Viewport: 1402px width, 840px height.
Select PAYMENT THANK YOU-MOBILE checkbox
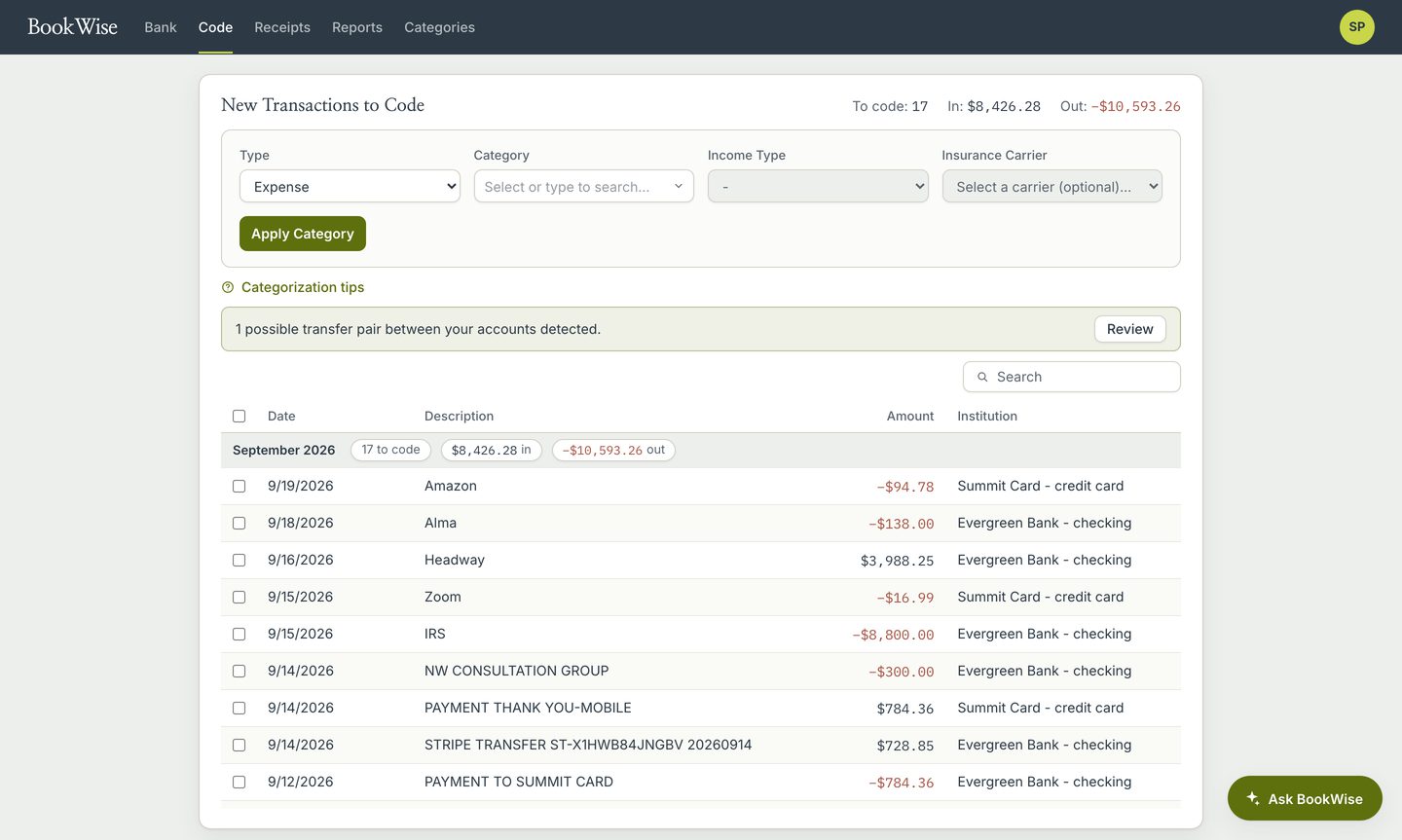(239, 708)
